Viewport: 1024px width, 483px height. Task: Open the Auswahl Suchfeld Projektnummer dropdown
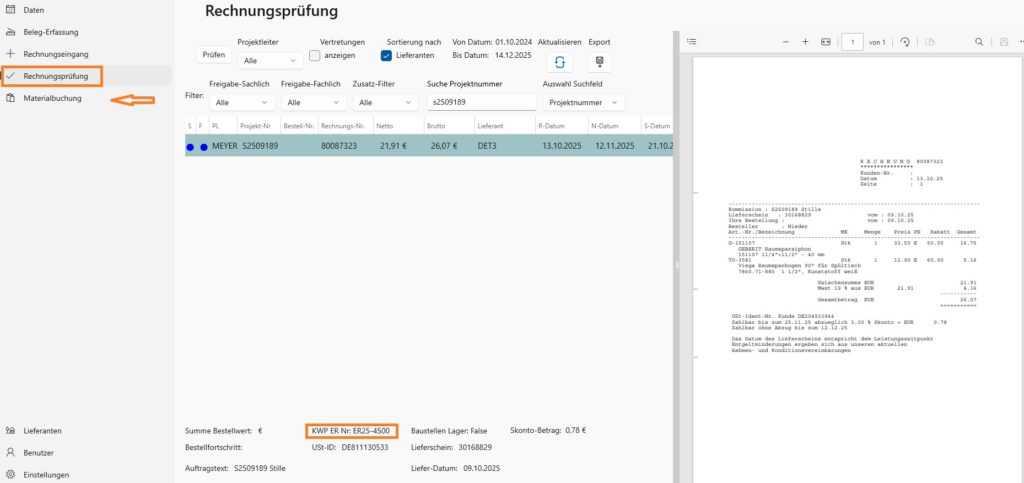tap(583, 102)
